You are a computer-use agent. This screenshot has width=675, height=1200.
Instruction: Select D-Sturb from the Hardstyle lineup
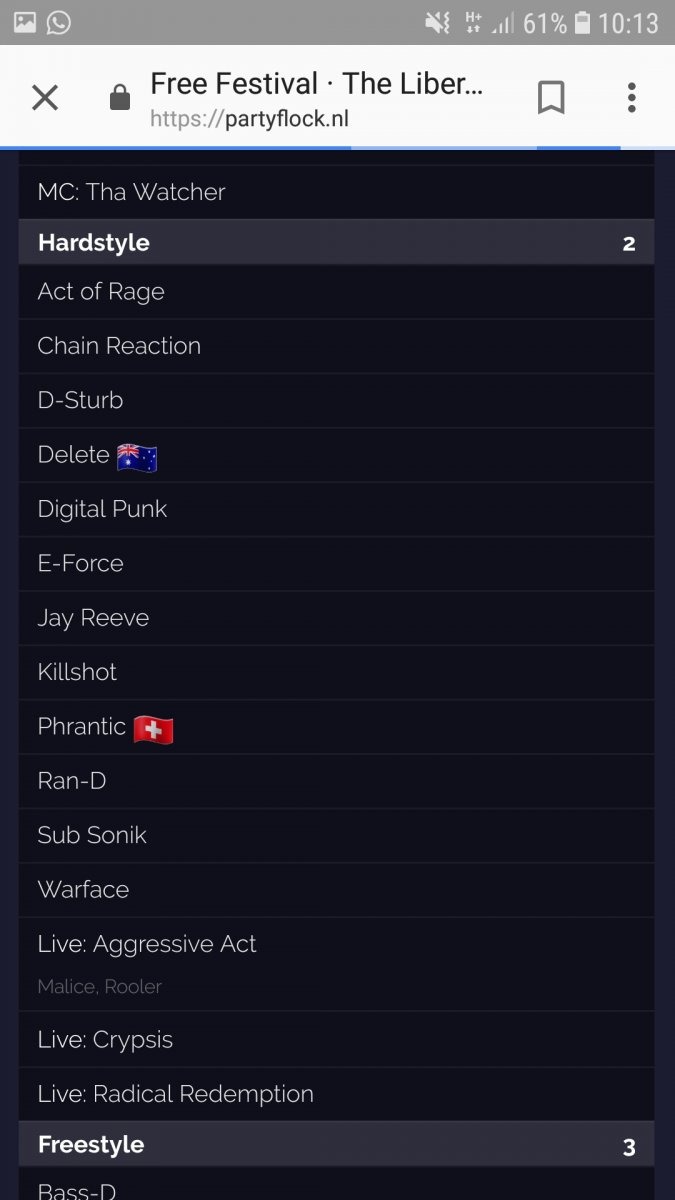pyautogui.click(x=80, y=400)
